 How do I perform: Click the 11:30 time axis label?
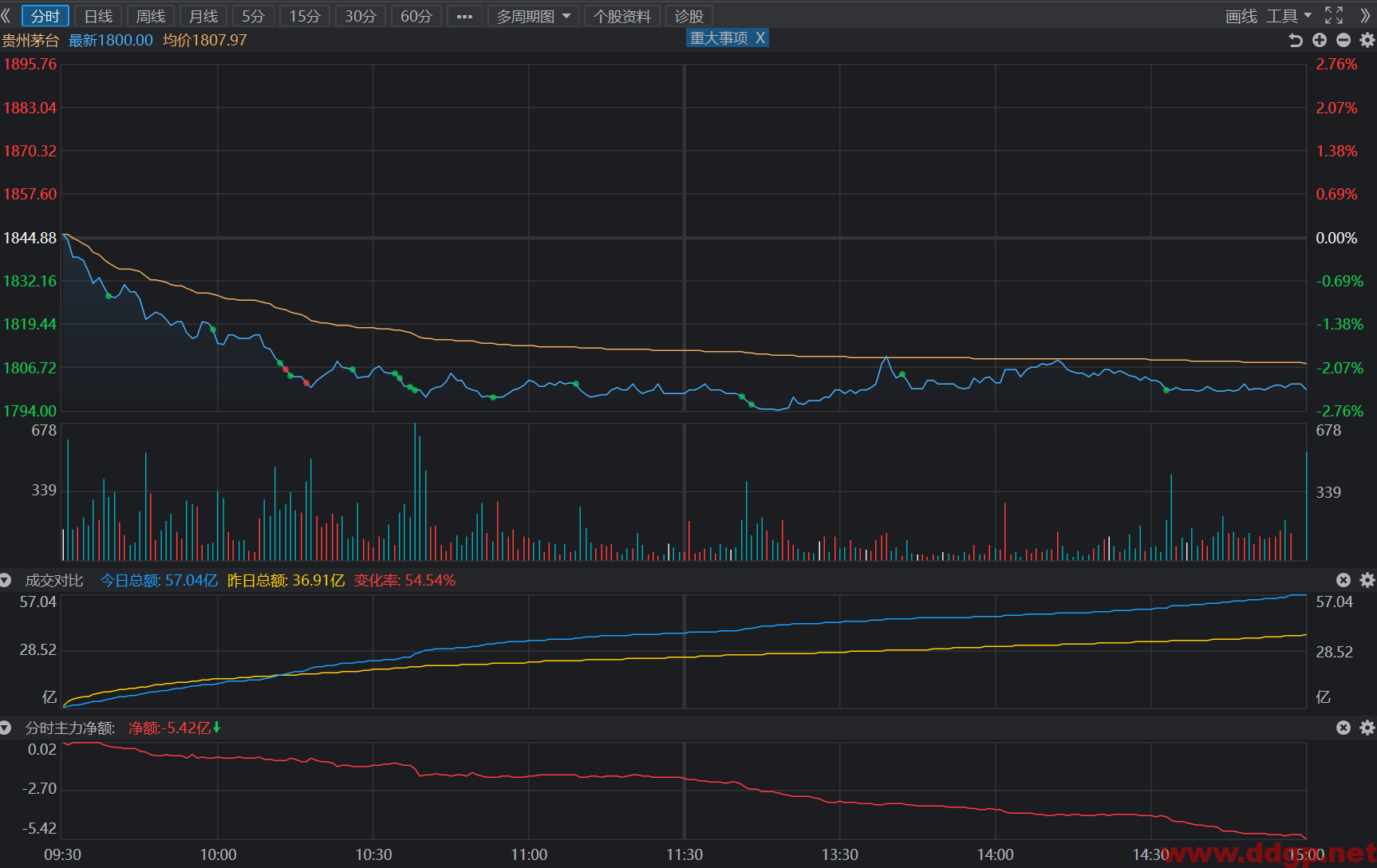[x=685, y=854]
